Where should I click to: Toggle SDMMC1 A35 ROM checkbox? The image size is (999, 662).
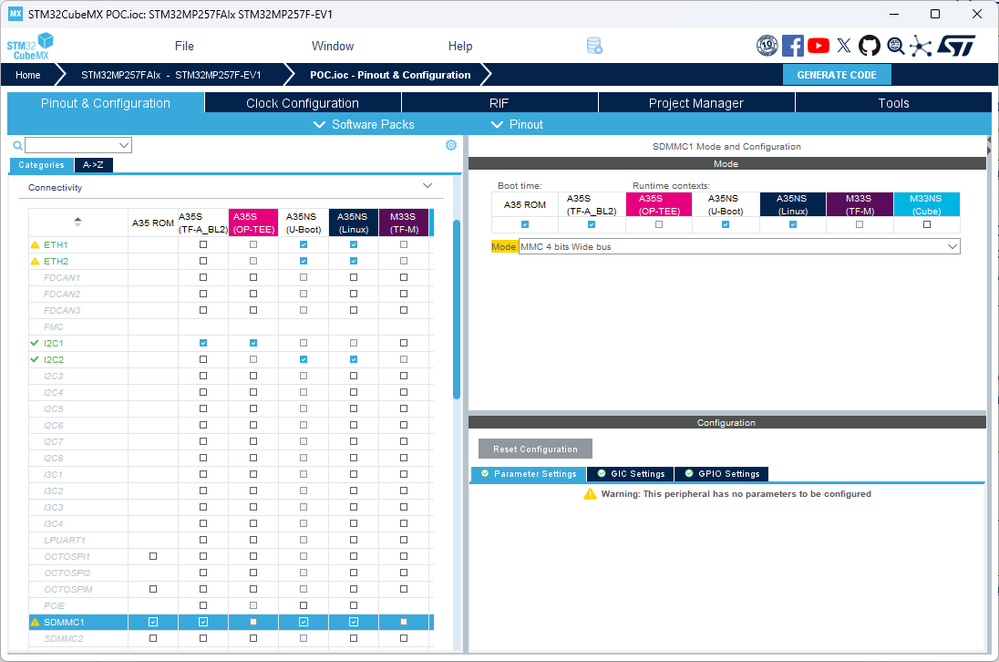(153, 622)
